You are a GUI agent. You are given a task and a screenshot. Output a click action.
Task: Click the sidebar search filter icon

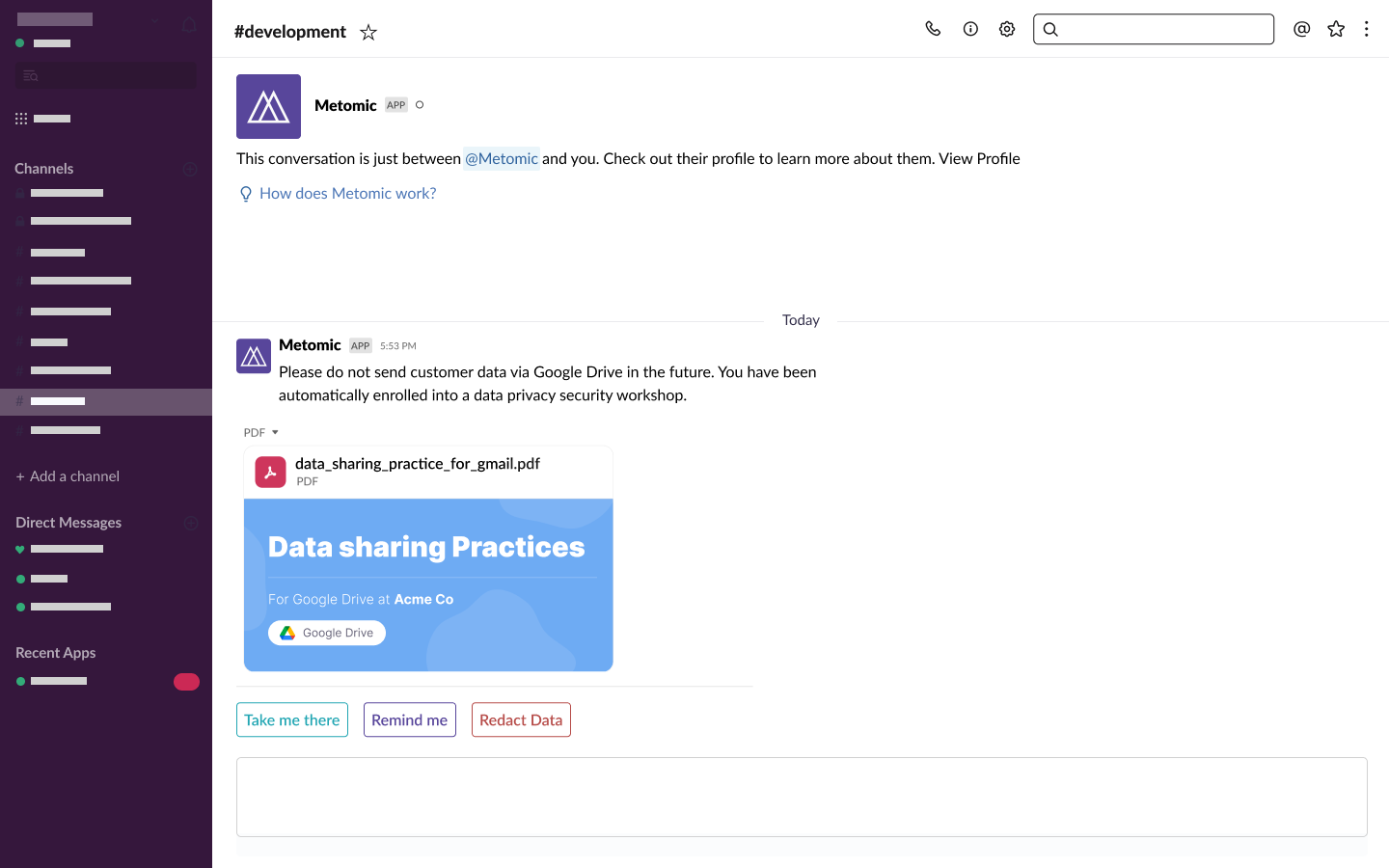coord(30,74)
